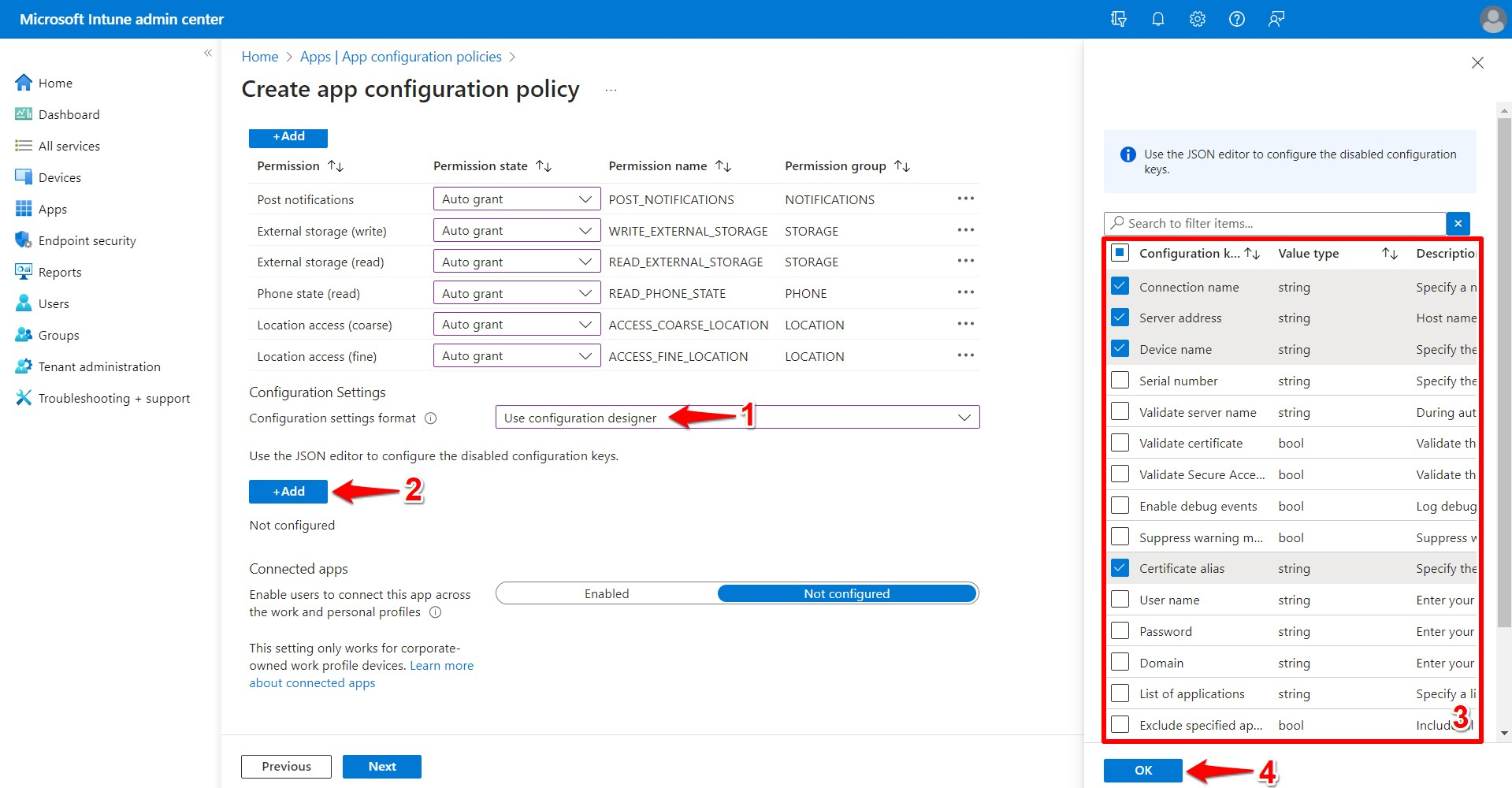Open the Reports section in sidebar

pos(59,271)
